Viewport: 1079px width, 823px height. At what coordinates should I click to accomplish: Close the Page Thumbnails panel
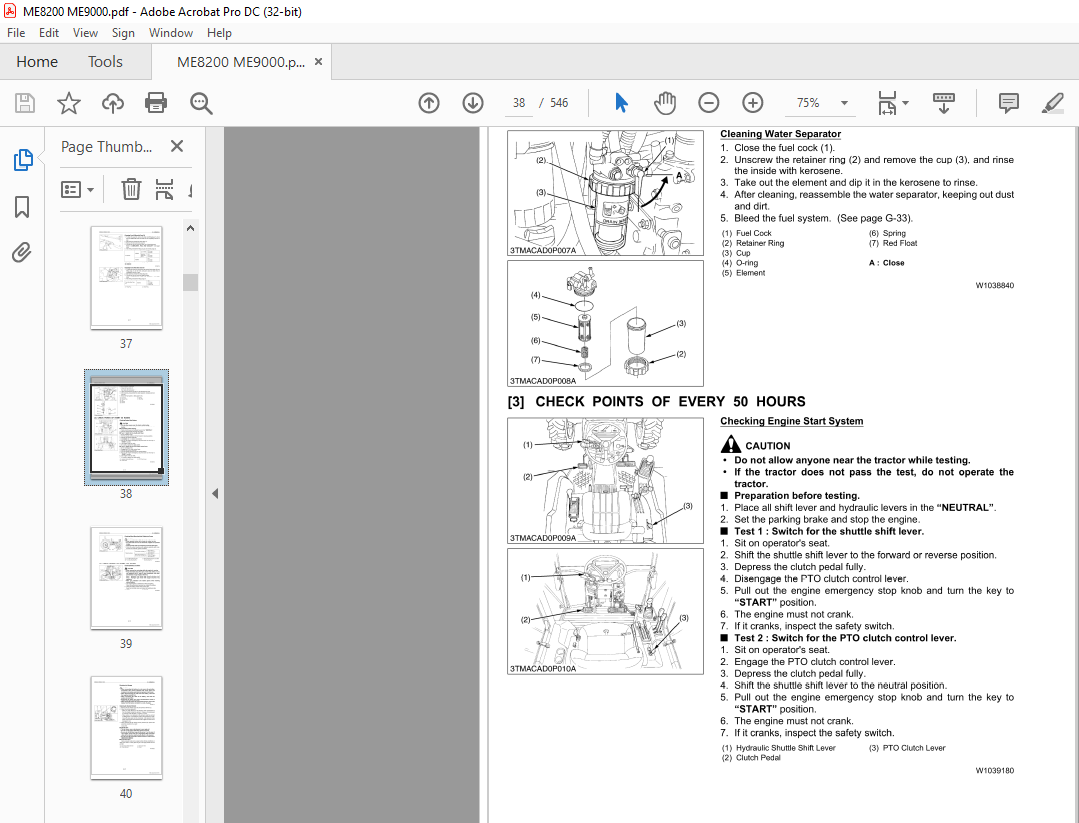click(x=177, y=146)
